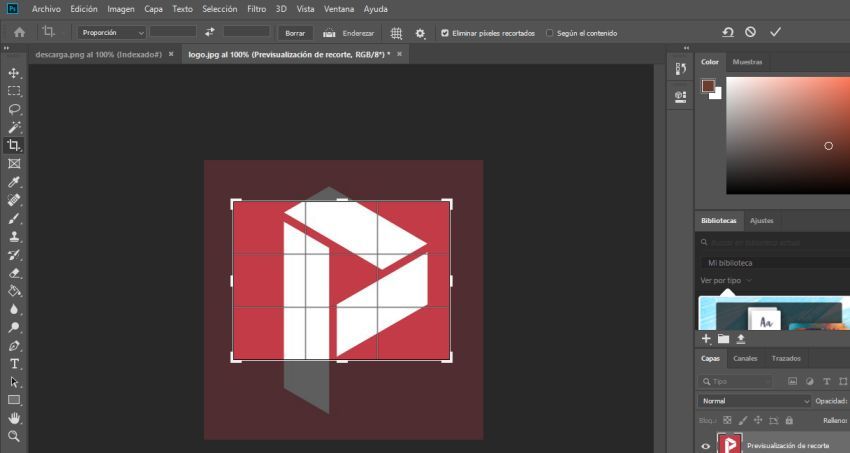Open the Proporción ratio dropdown
The height and width of the screenshot is (453, 850).
click(x=112, y=33)
